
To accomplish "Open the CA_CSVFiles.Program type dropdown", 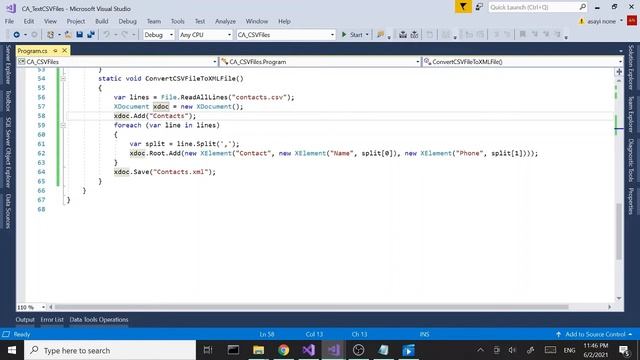I will coord(320,62).
